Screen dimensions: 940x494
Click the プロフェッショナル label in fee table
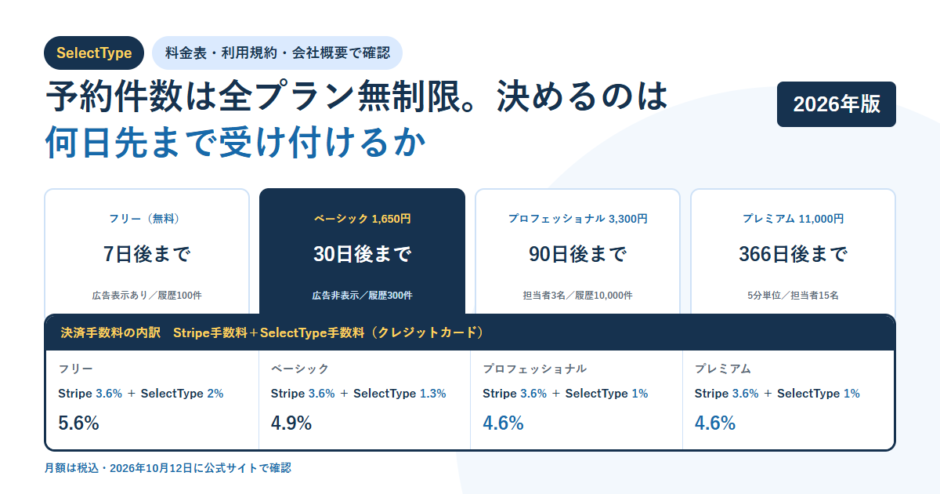[535, 369]
